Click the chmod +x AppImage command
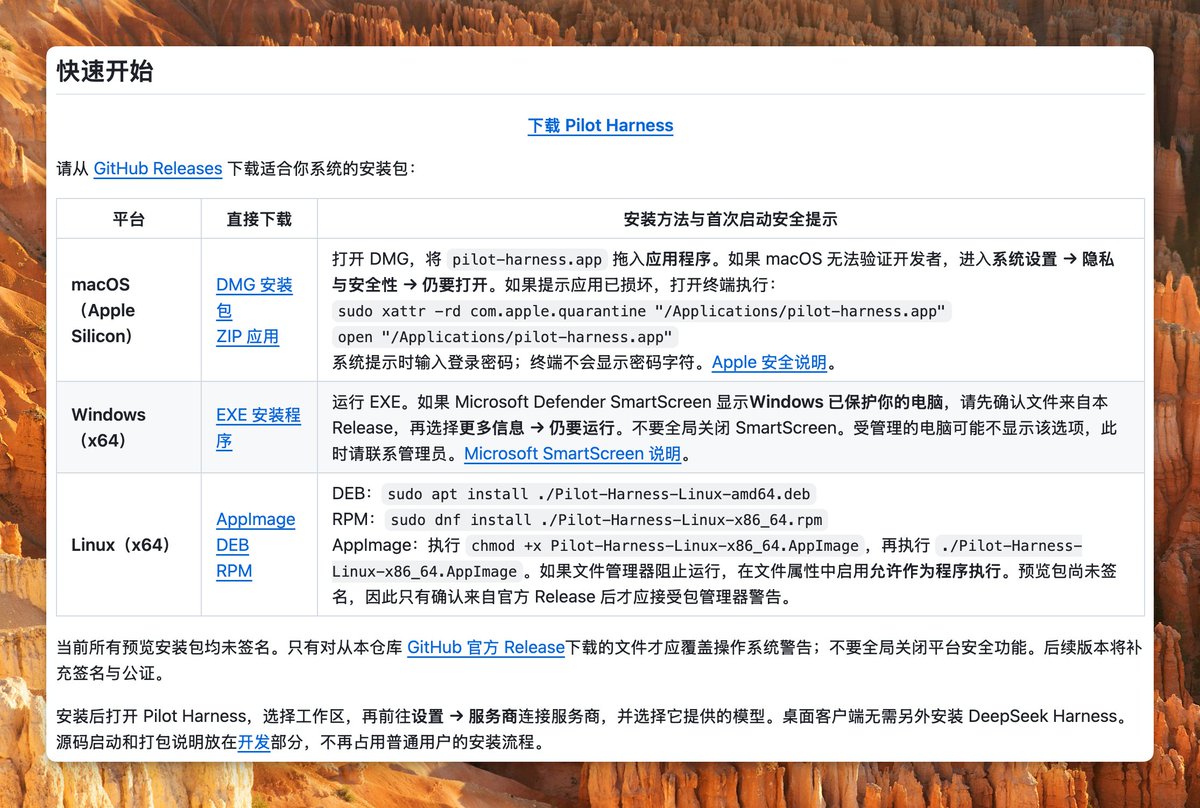Image resolution: width=1200 pixels, height=808 pixels. [665, 546]
